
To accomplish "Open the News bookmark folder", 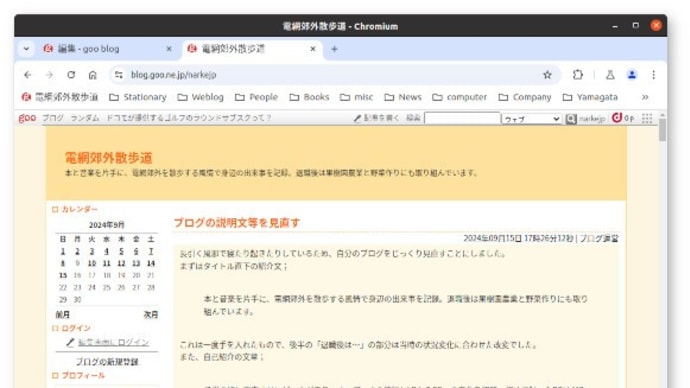I will (x=403, y=97).
